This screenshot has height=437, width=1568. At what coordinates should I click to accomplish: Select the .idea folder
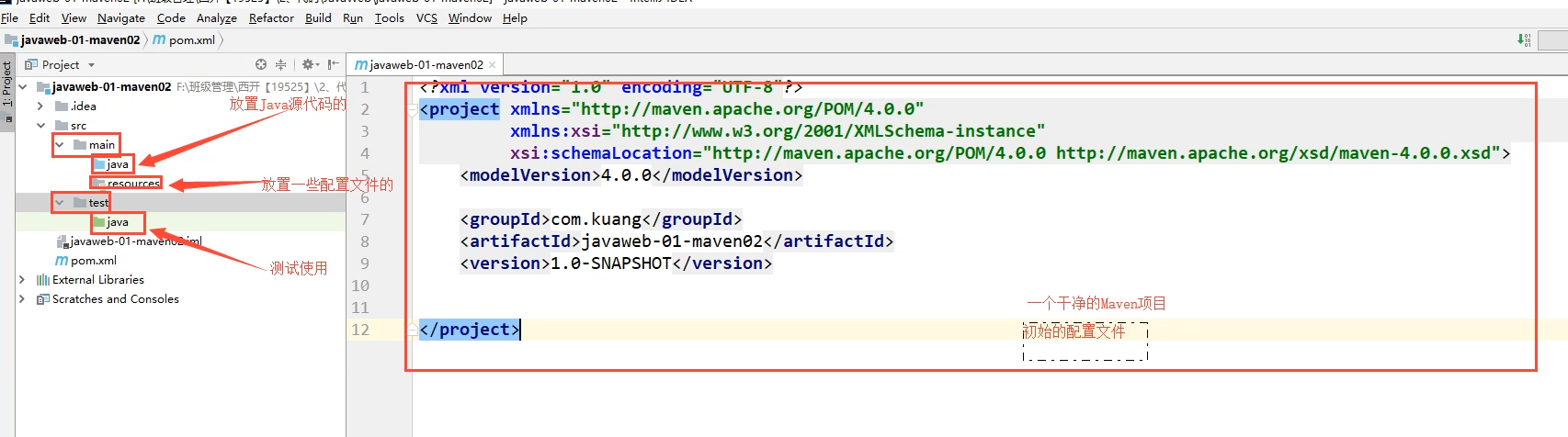83,106
